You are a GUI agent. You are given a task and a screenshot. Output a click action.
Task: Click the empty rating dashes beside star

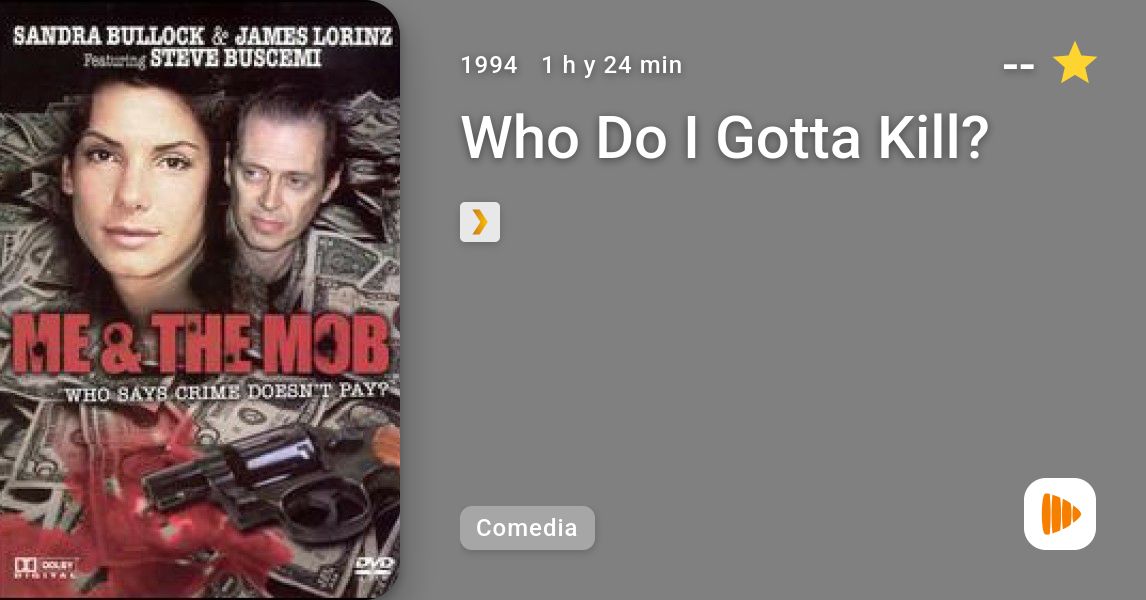1018,66
